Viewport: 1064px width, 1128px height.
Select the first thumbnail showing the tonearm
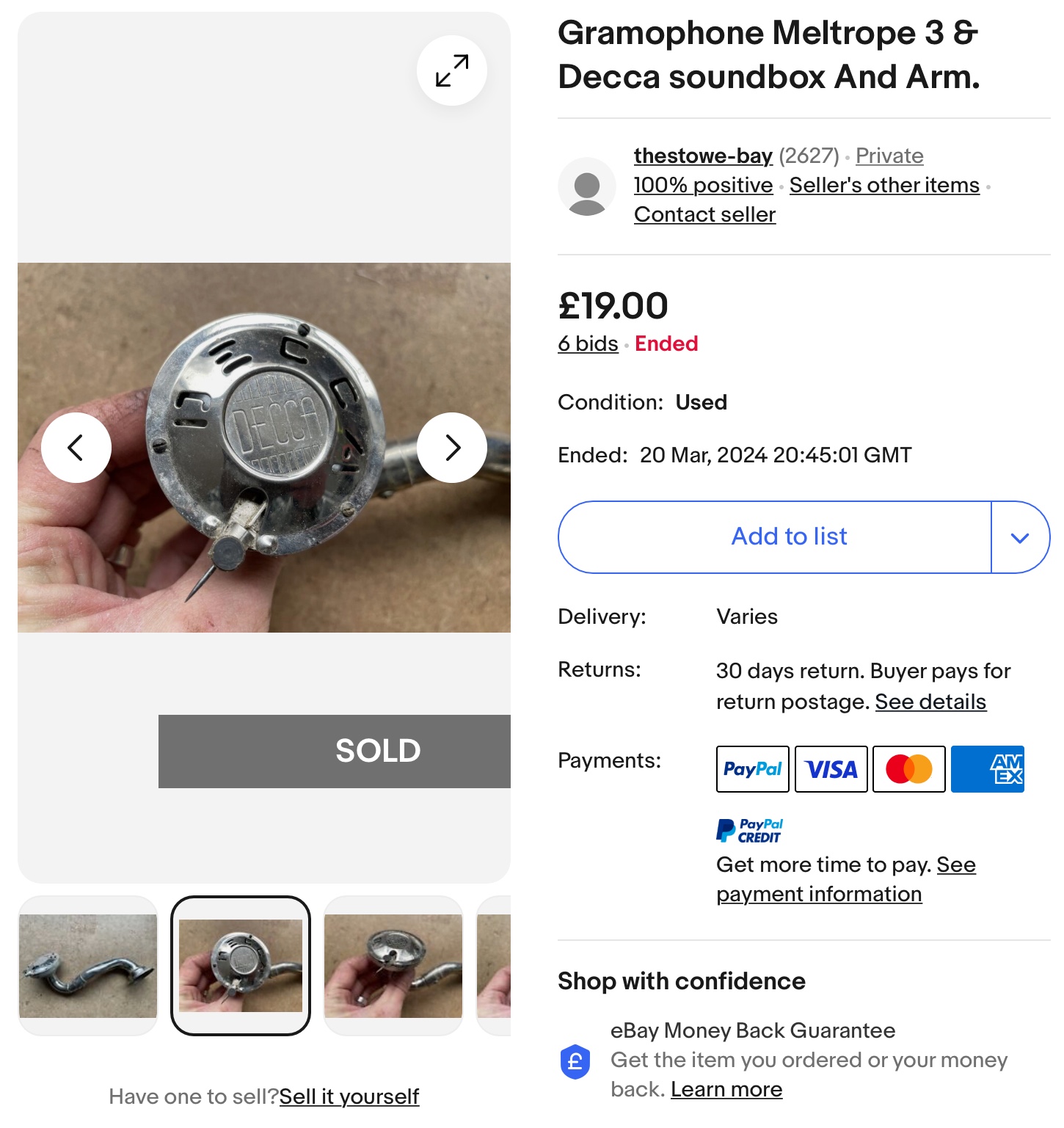pyautogui.click(x=88, y=965)
